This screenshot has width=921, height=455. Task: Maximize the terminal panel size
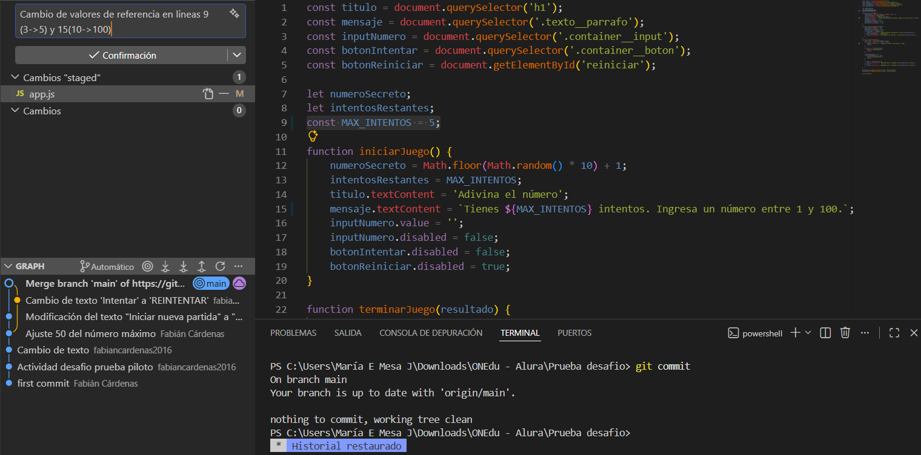[894, 333]
